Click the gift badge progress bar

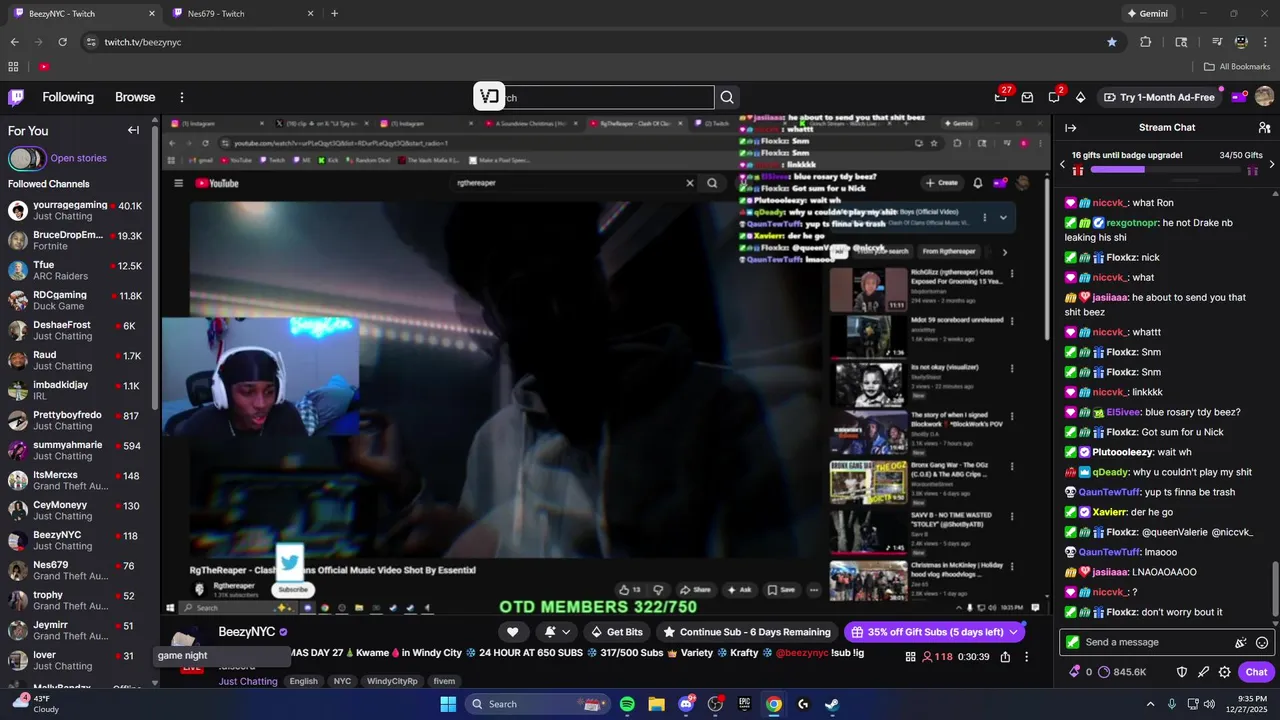point(1165,171)
